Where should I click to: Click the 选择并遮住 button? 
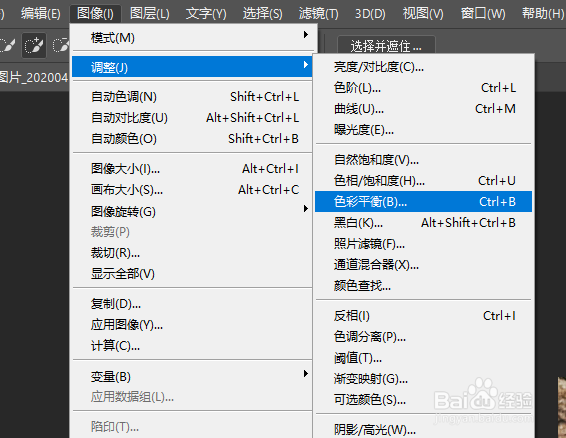[x=386, y=46]
